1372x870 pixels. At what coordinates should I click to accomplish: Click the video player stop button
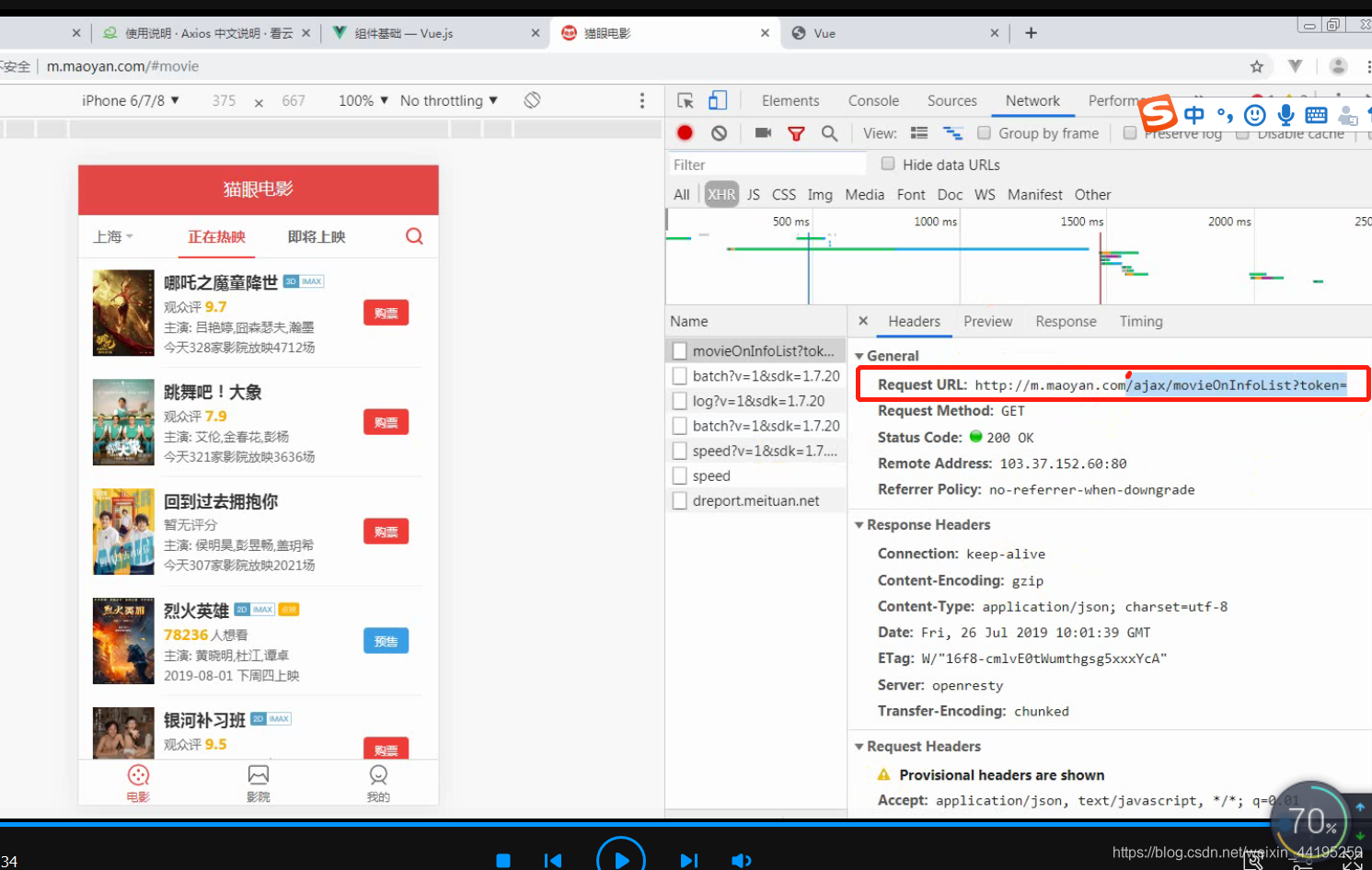(x=503, y=861)
